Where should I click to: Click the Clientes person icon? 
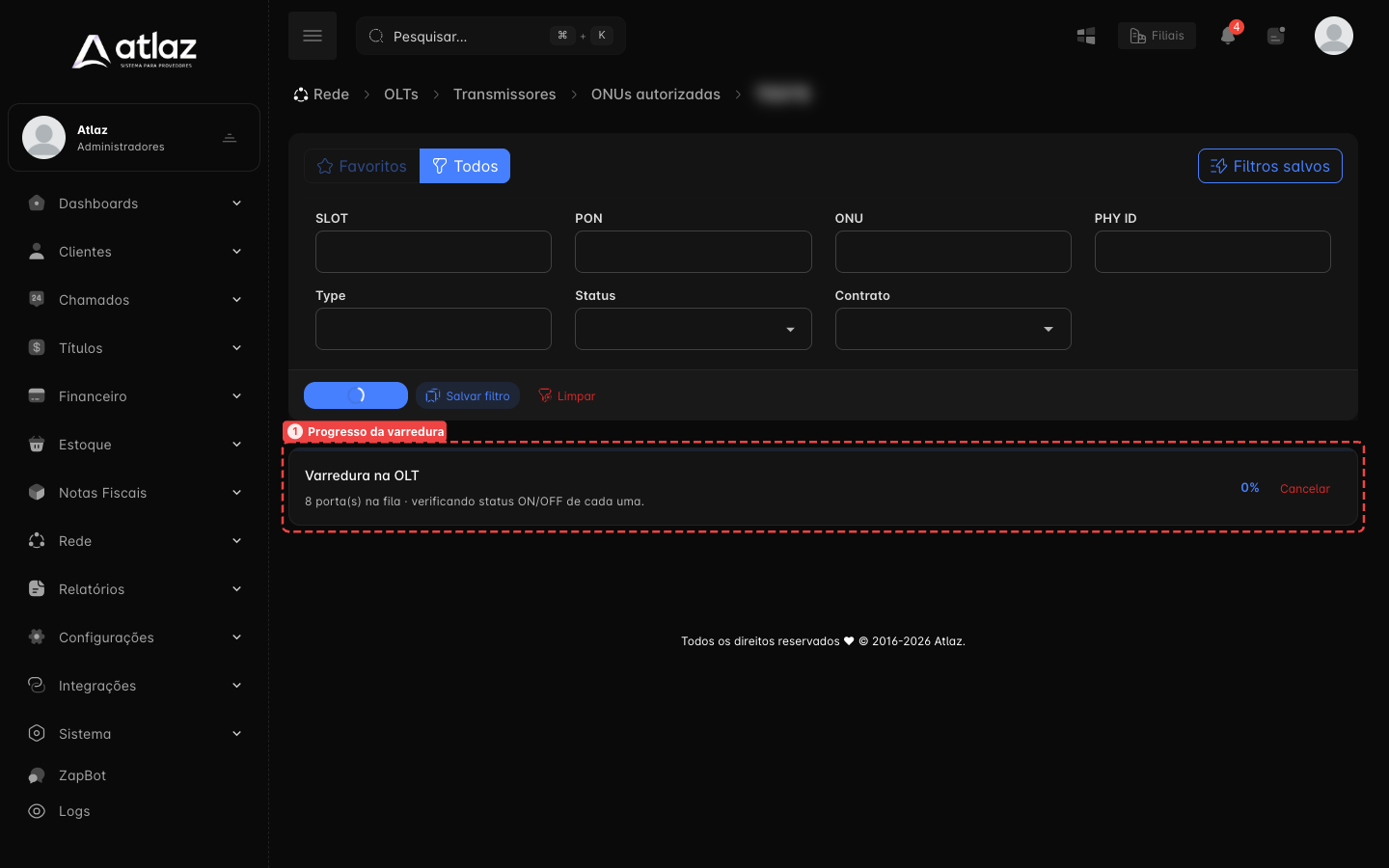(x=37, y=251)
